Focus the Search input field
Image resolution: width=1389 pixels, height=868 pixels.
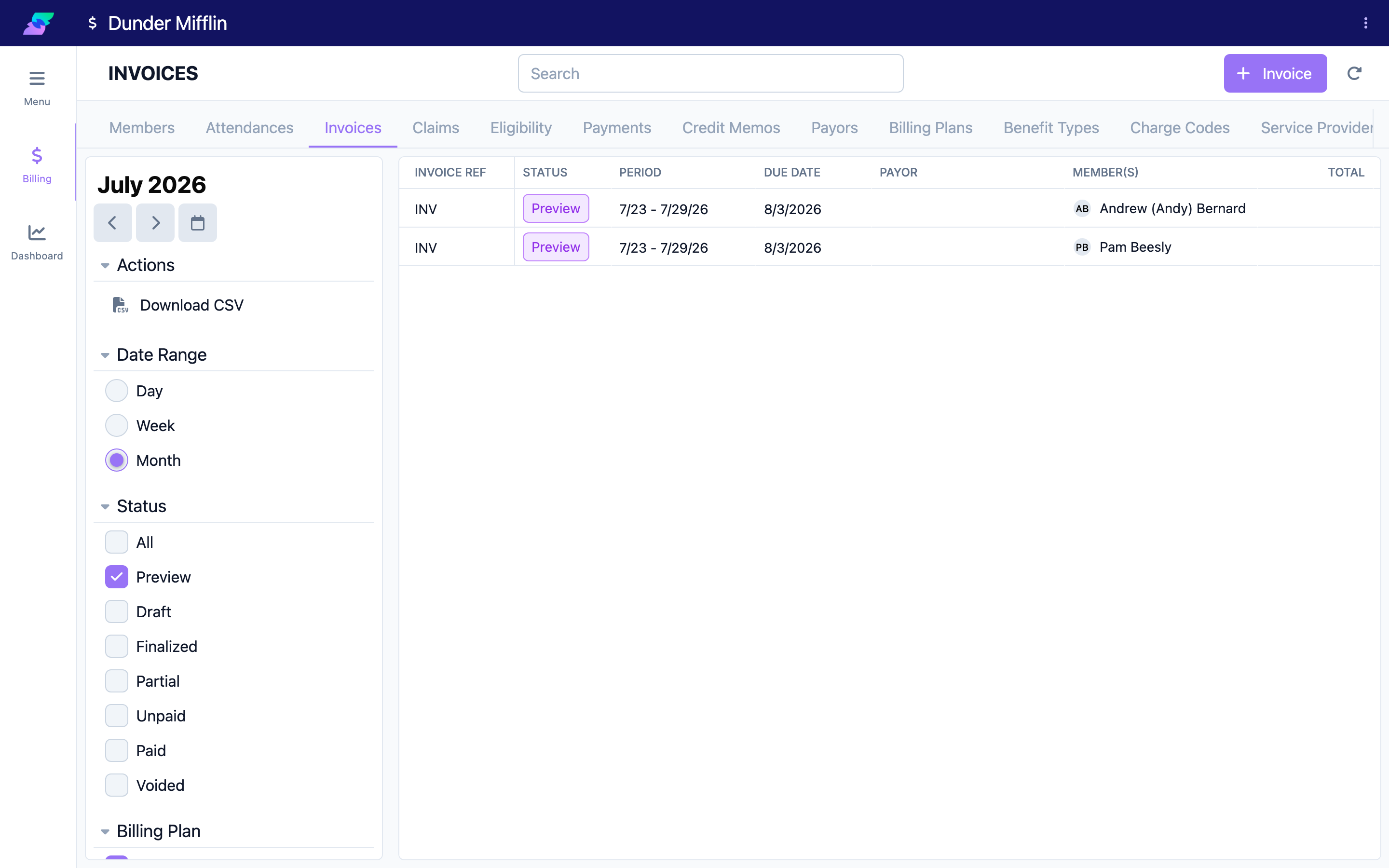tap(710, 73)
